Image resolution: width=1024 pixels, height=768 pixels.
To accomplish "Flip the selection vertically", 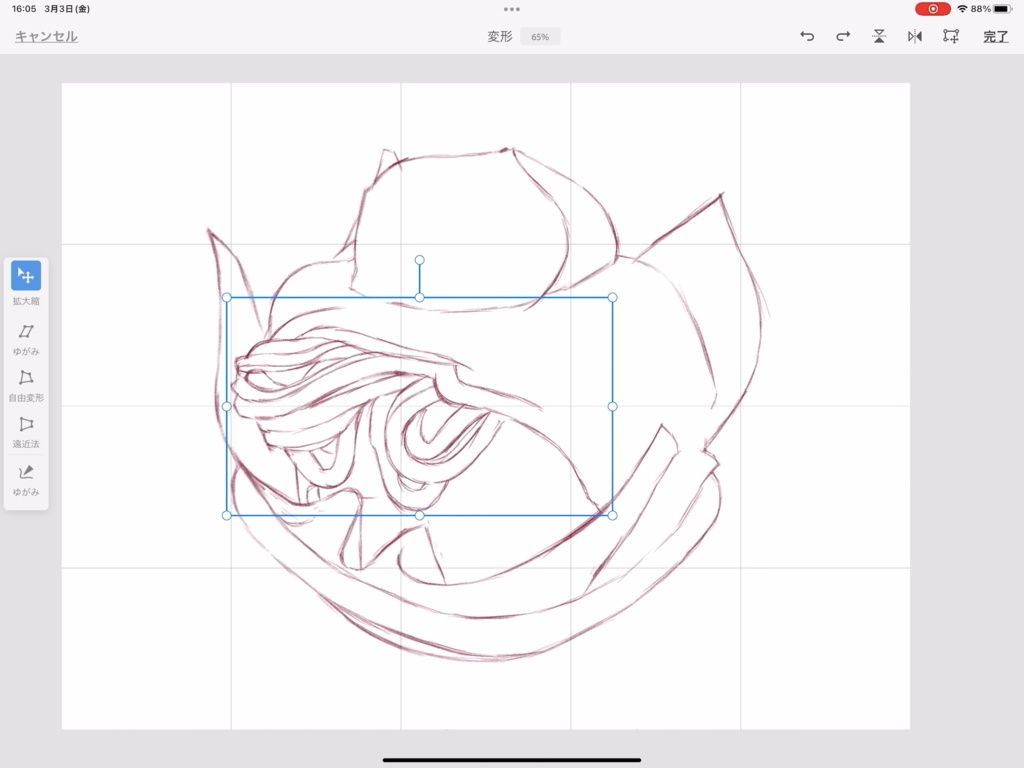I will point(878,36).
